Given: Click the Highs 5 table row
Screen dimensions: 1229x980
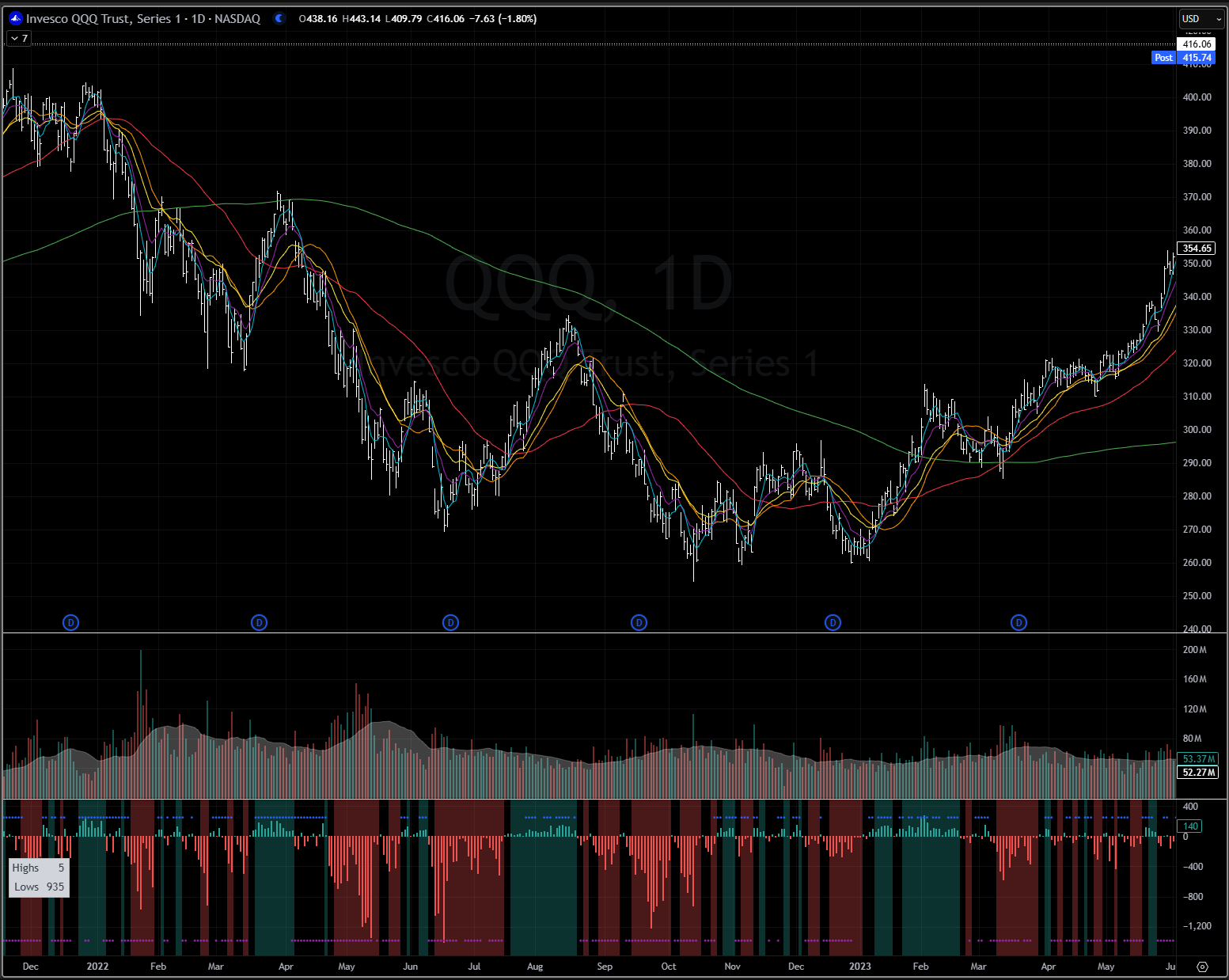Looking at the screenshot, I should click(x=39, y=868).
